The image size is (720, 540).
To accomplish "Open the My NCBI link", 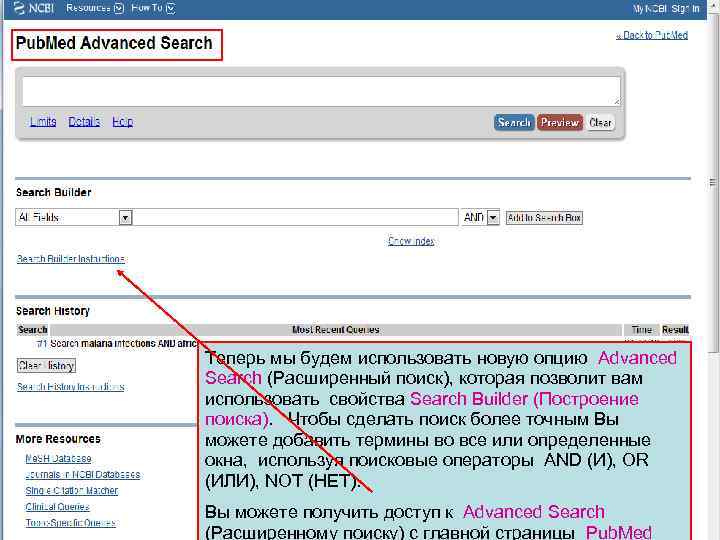I will (650, 9).
